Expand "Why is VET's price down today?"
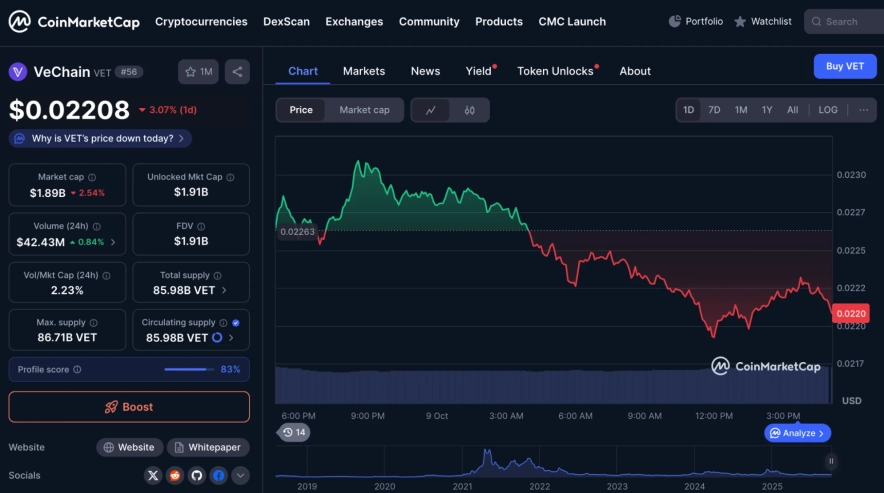The image size is (884, 493). [100, 138]
